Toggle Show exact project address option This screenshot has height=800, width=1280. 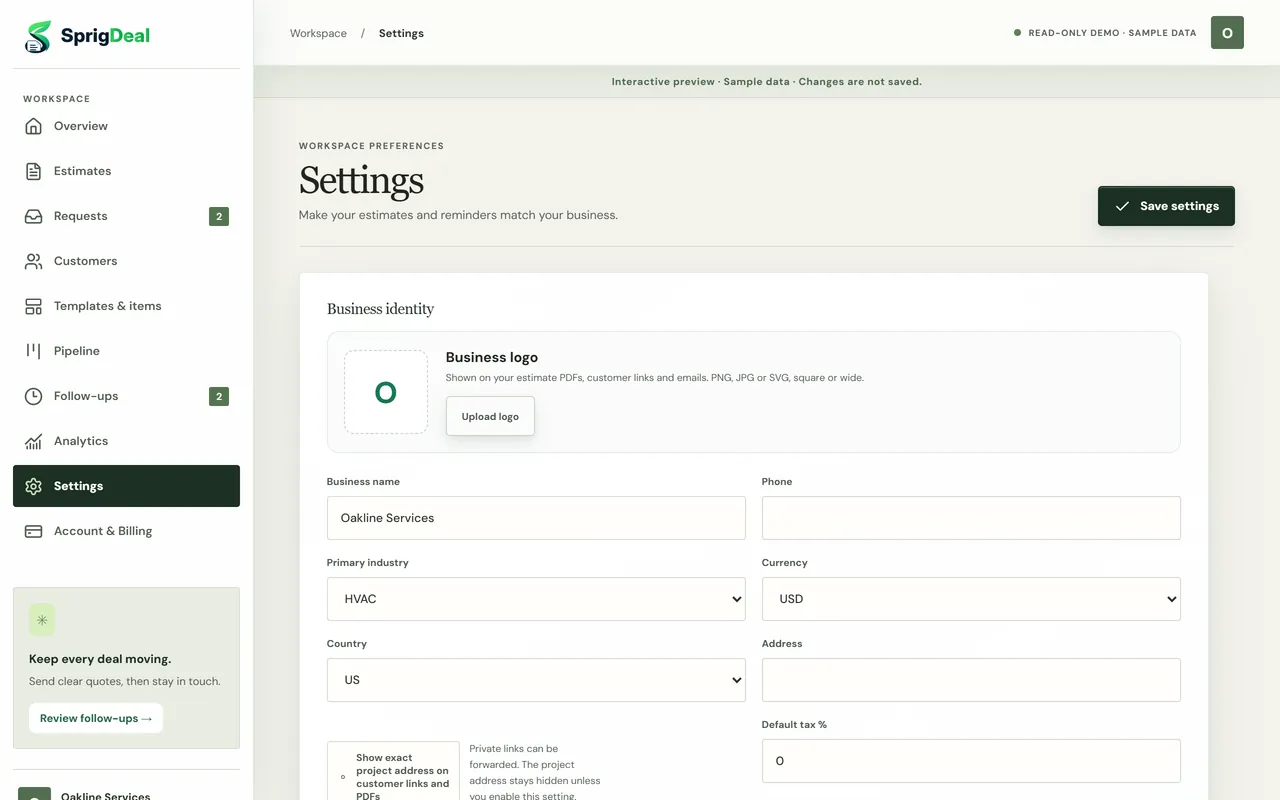point(343,777)
